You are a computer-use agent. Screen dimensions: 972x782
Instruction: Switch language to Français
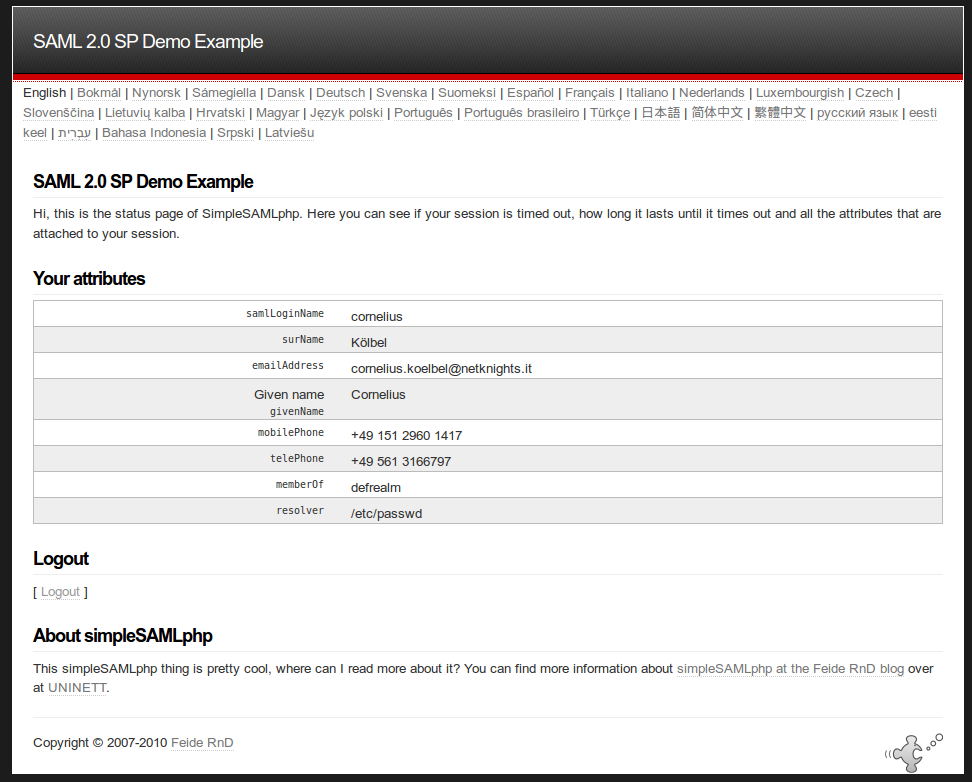(589, 93)
